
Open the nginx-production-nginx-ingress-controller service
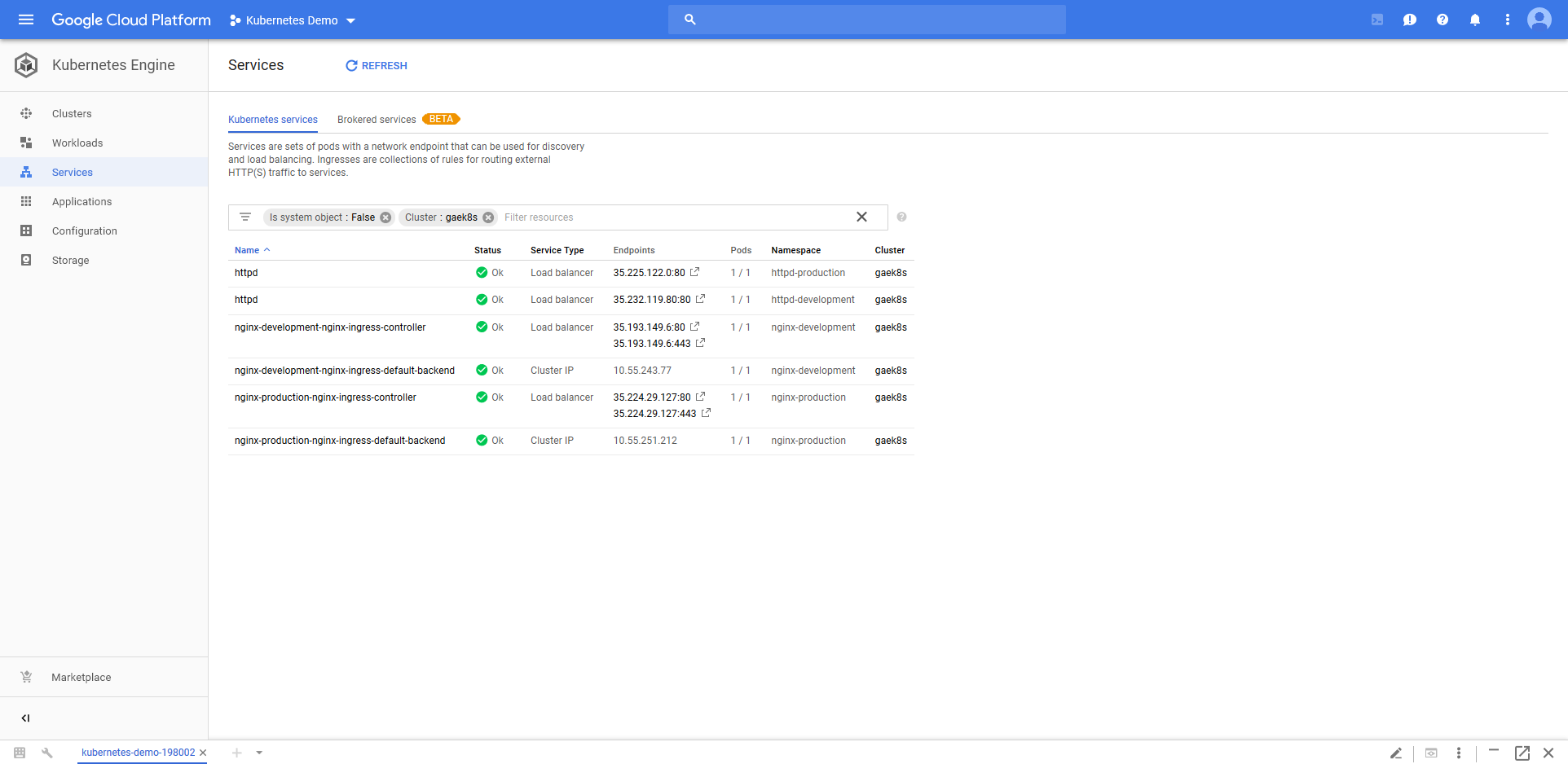tap(325, 397)
